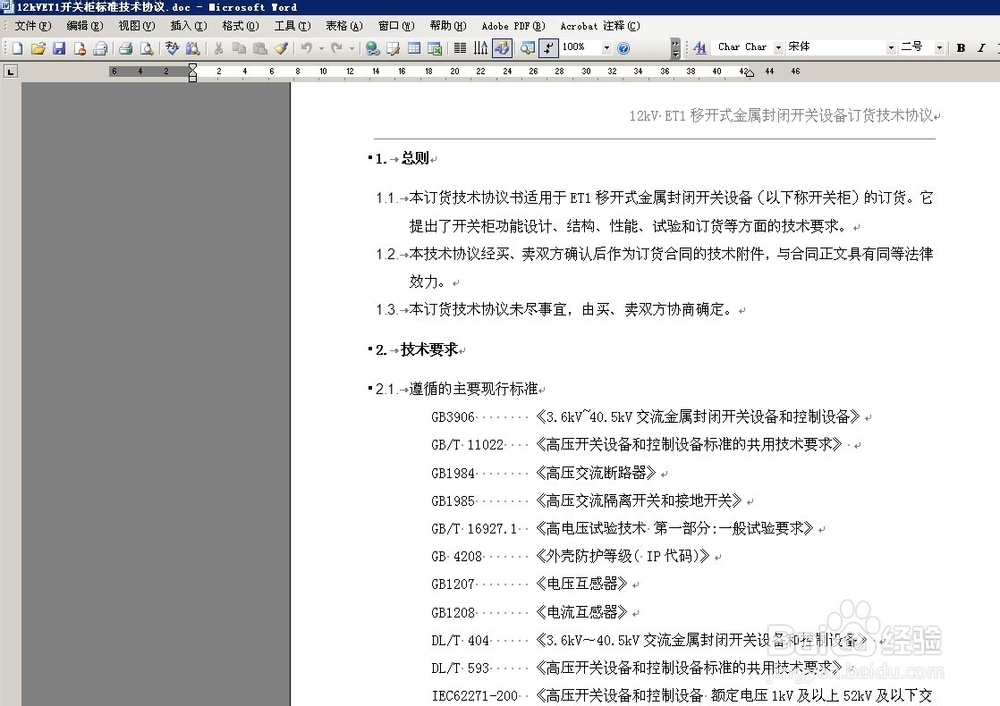Click the E-mail envelope icon
The width and height of the screenshot is (1000, 706).
tap(100, 48)
